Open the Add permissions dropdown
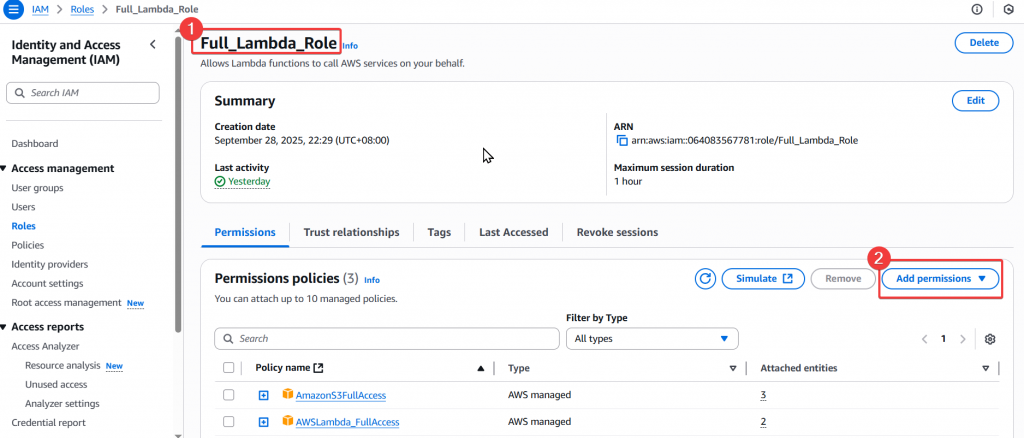 (940, 279)
